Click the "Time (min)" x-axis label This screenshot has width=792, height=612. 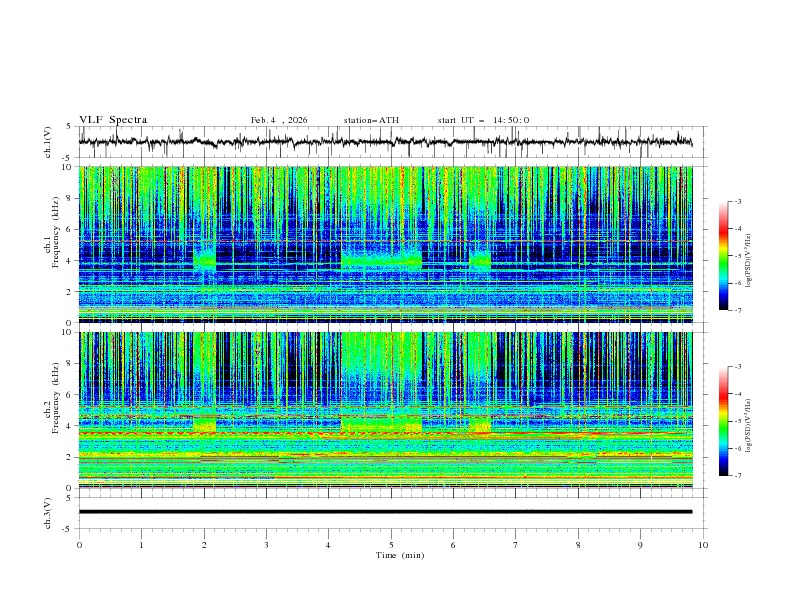400,555
